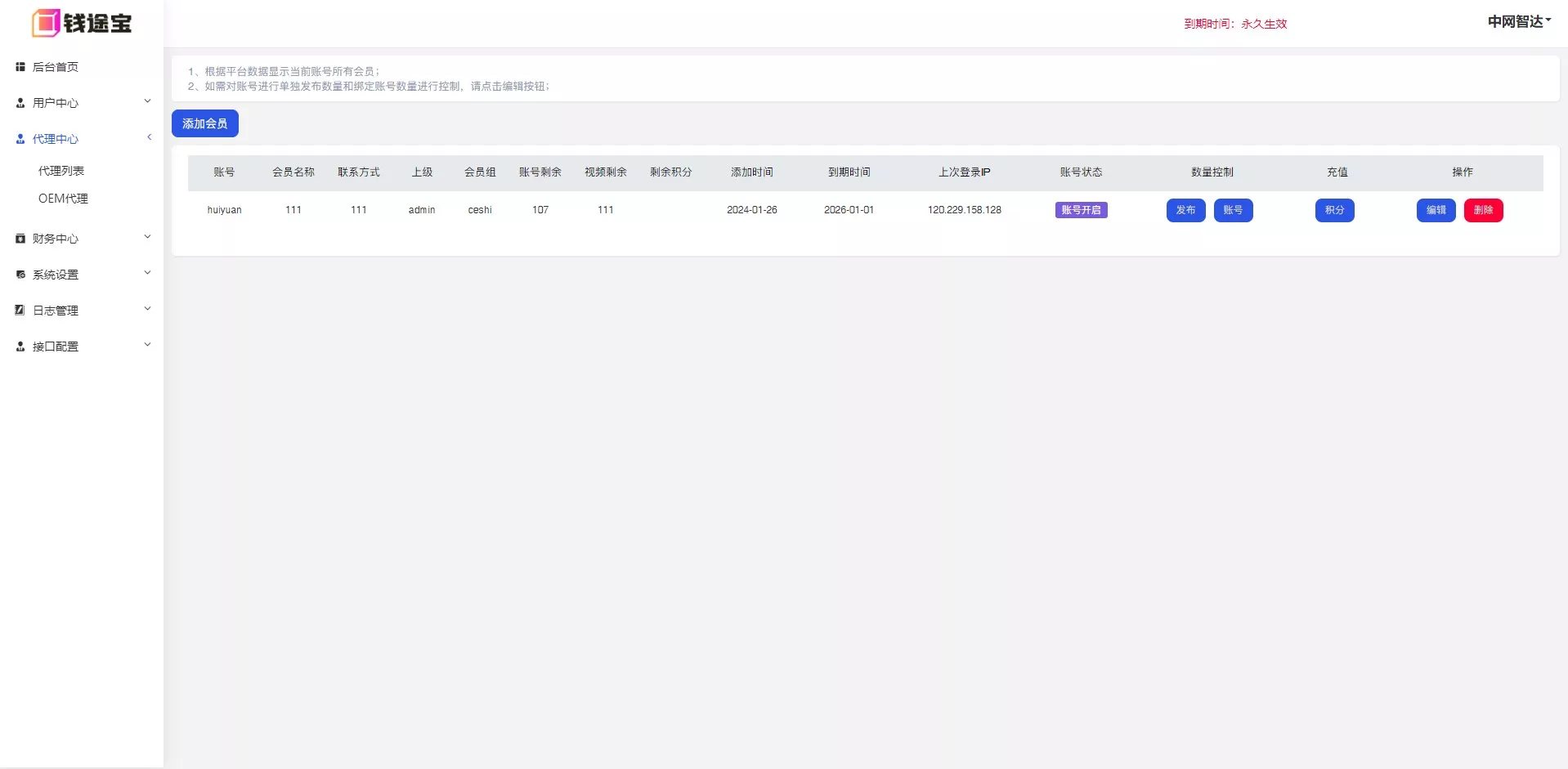Toggle the 账号开启 status badge
This screenshot has height=769, width=1568.
[1081, 210]
